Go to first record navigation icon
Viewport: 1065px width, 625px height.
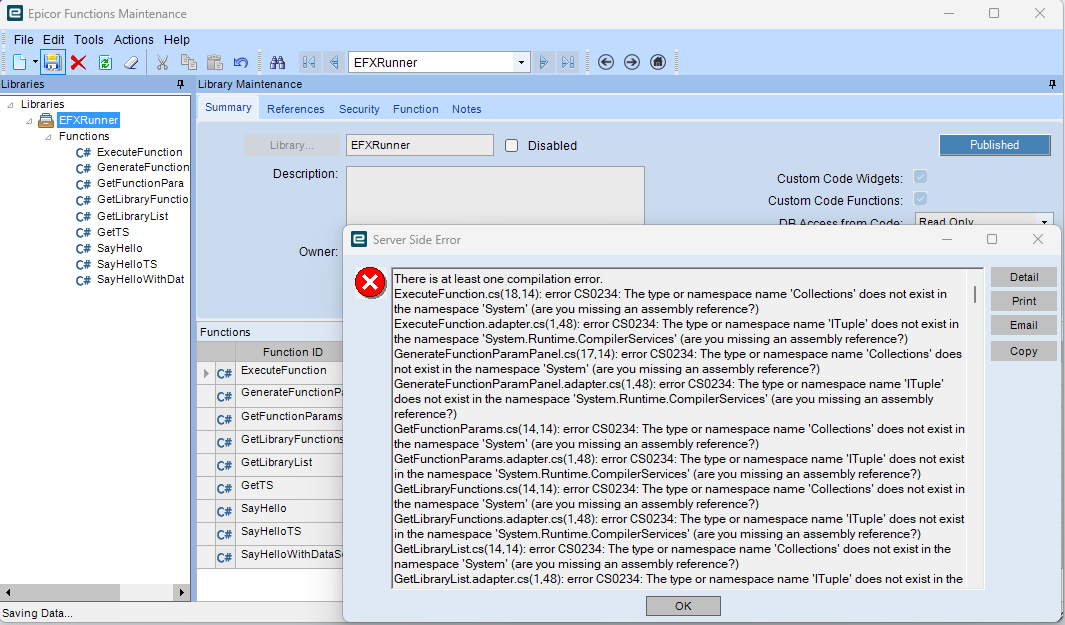(x=308, y=62)
